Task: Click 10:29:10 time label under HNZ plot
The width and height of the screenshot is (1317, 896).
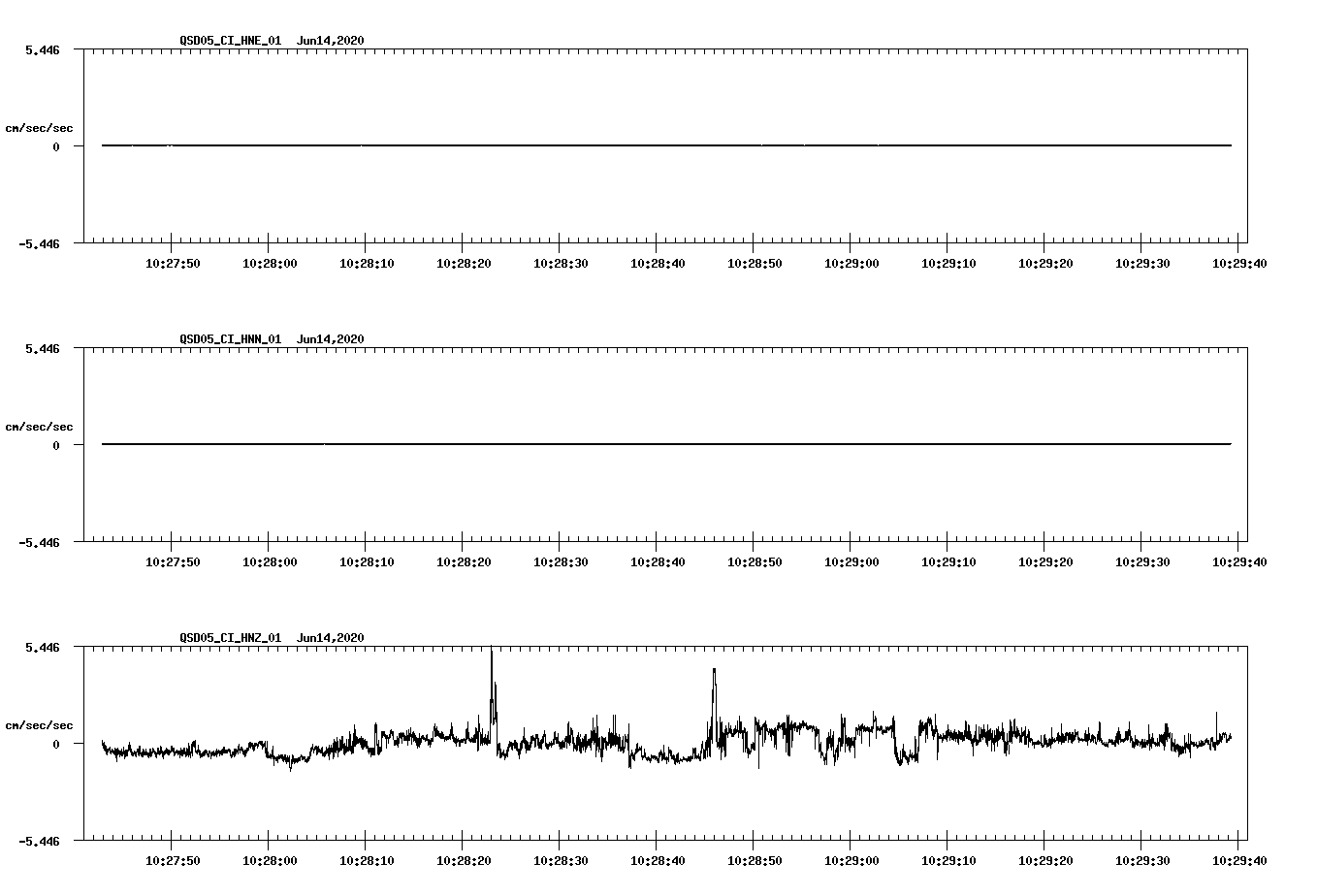Action: [948, 860]
